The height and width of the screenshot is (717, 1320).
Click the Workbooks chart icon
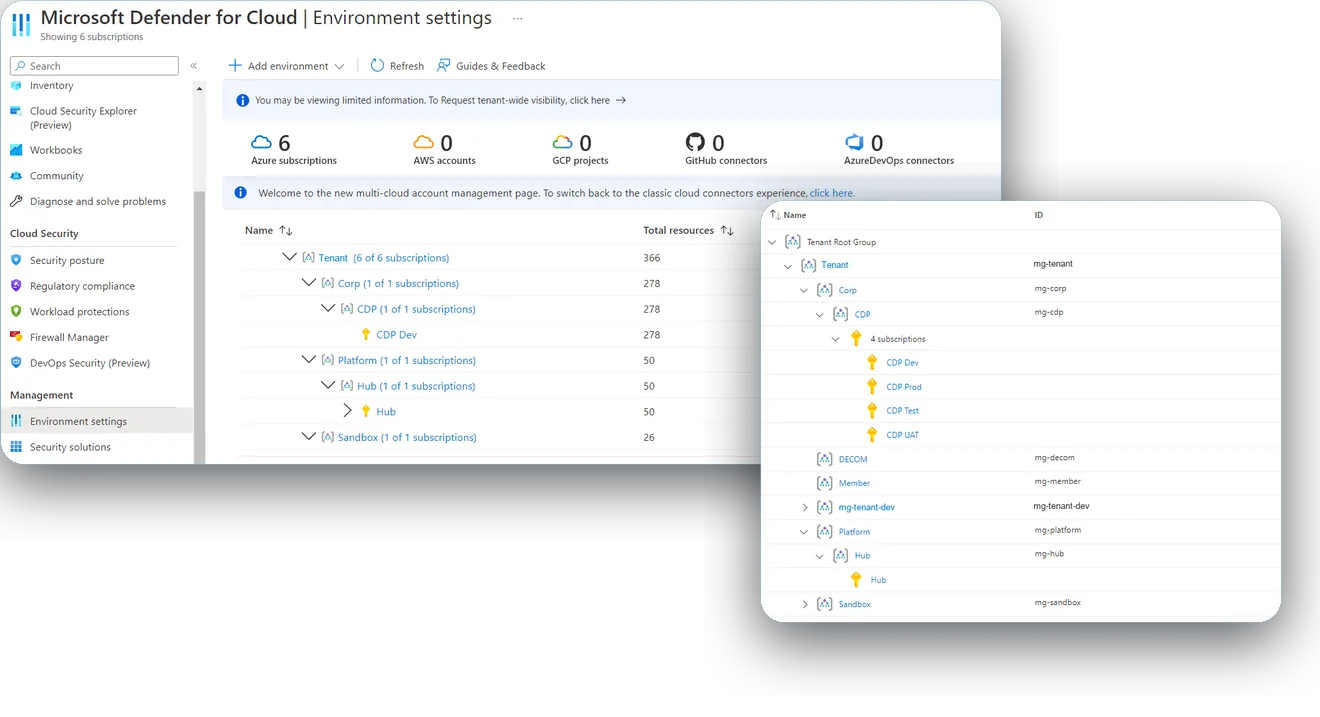coord(16,150)
